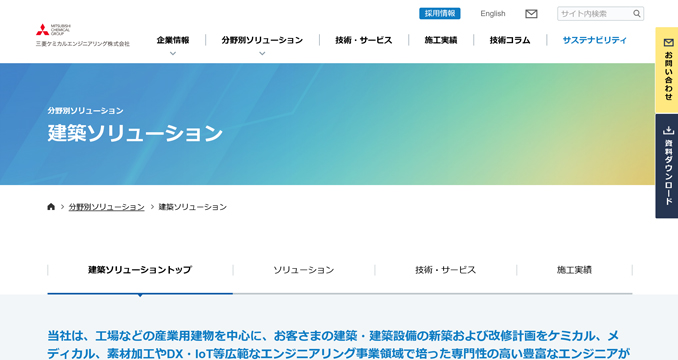Open the mail envelope icon in header
Image resolution: width=678 pixels, height=360 pixels.
pos(531,14)
